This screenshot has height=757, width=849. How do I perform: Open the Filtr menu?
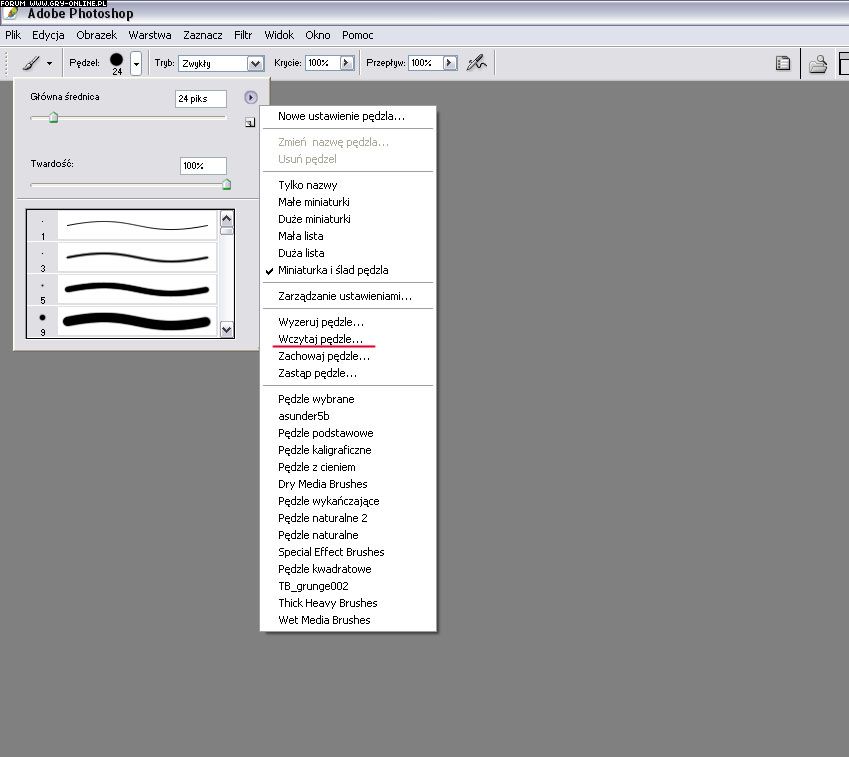243,35
